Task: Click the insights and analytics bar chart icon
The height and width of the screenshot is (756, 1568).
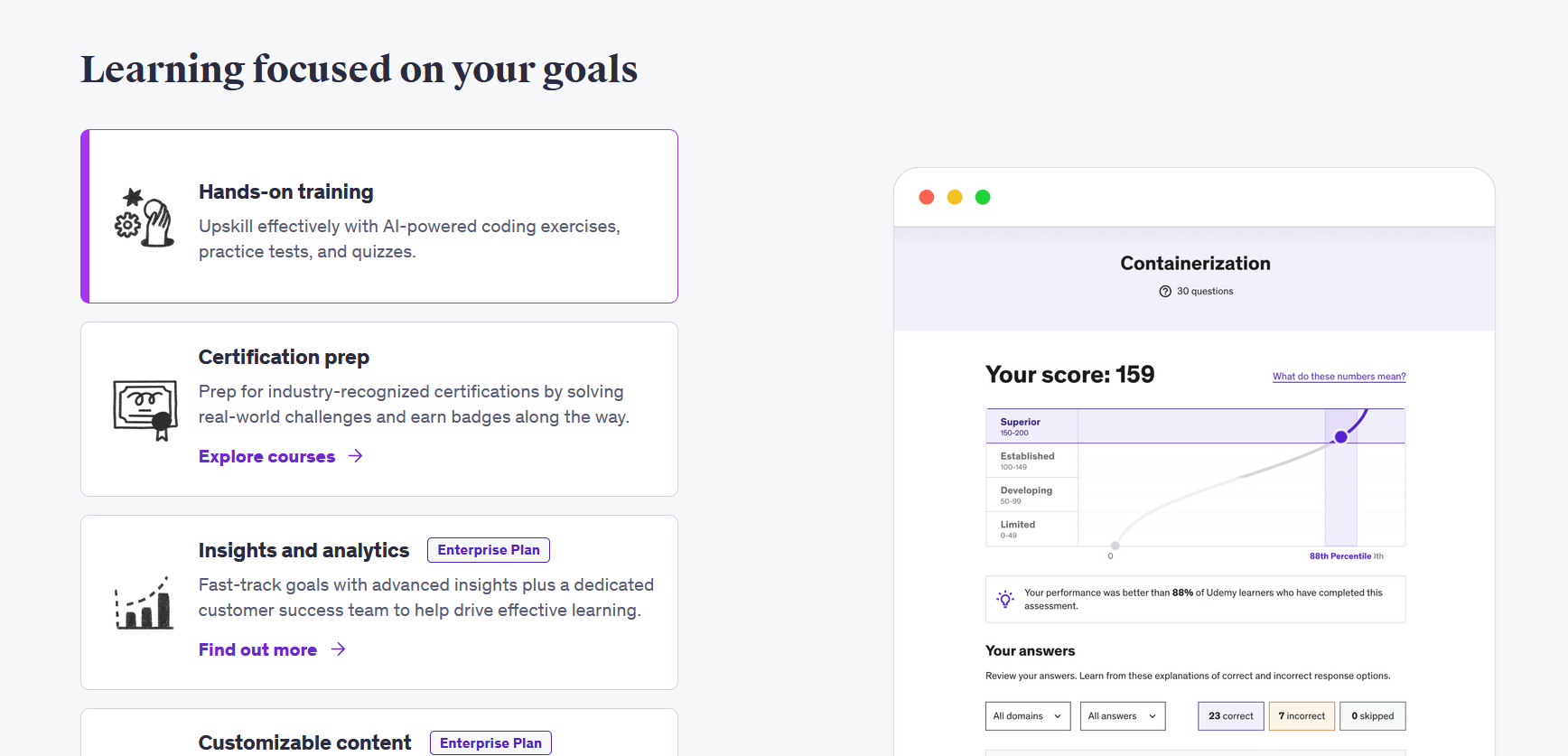Action: [x=144, y=602]
